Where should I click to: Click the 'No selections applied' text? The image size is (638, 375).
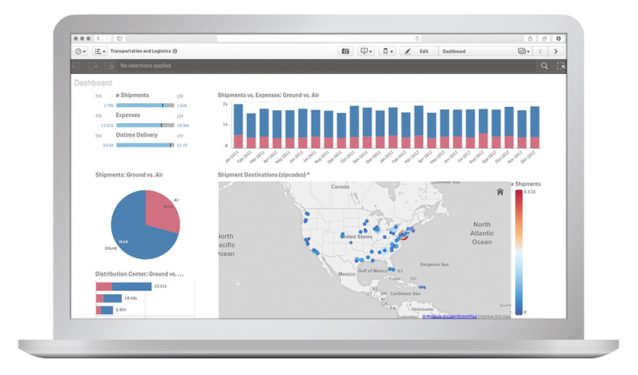[x=145, y=66]
